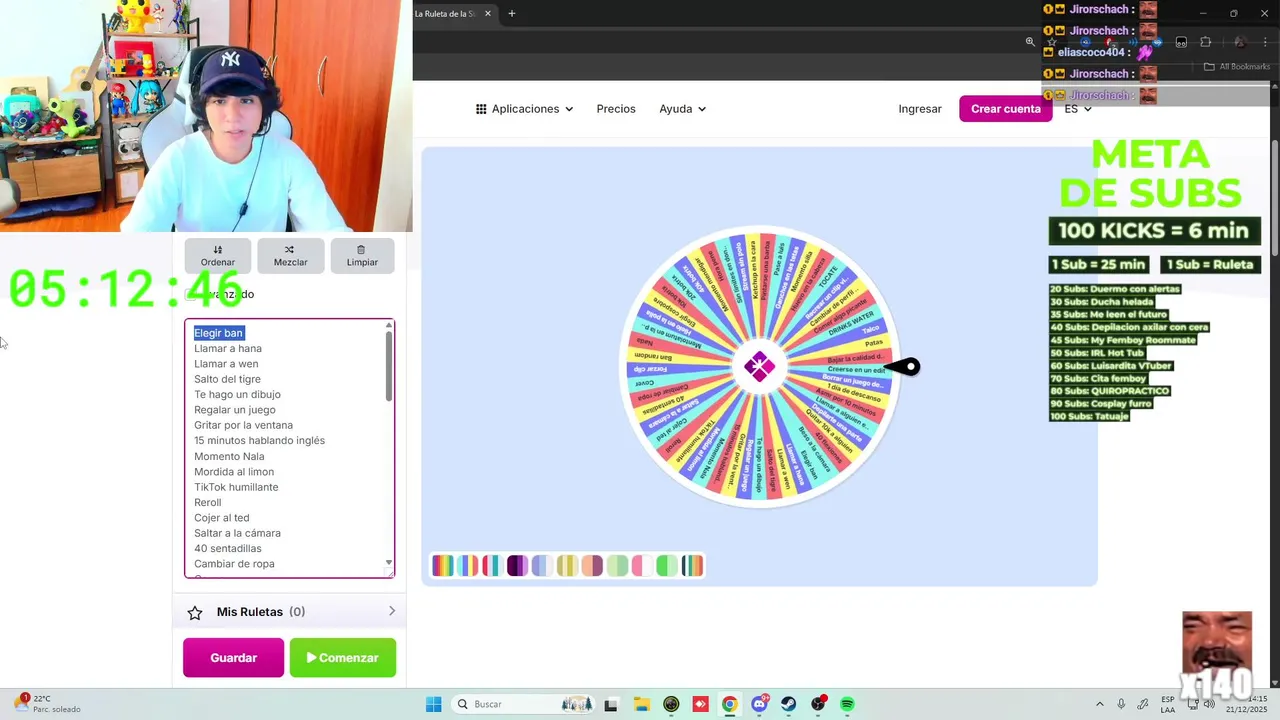Open the red app icon in the taskbar
Screen dimensions: 1280x720
(701, 704)
